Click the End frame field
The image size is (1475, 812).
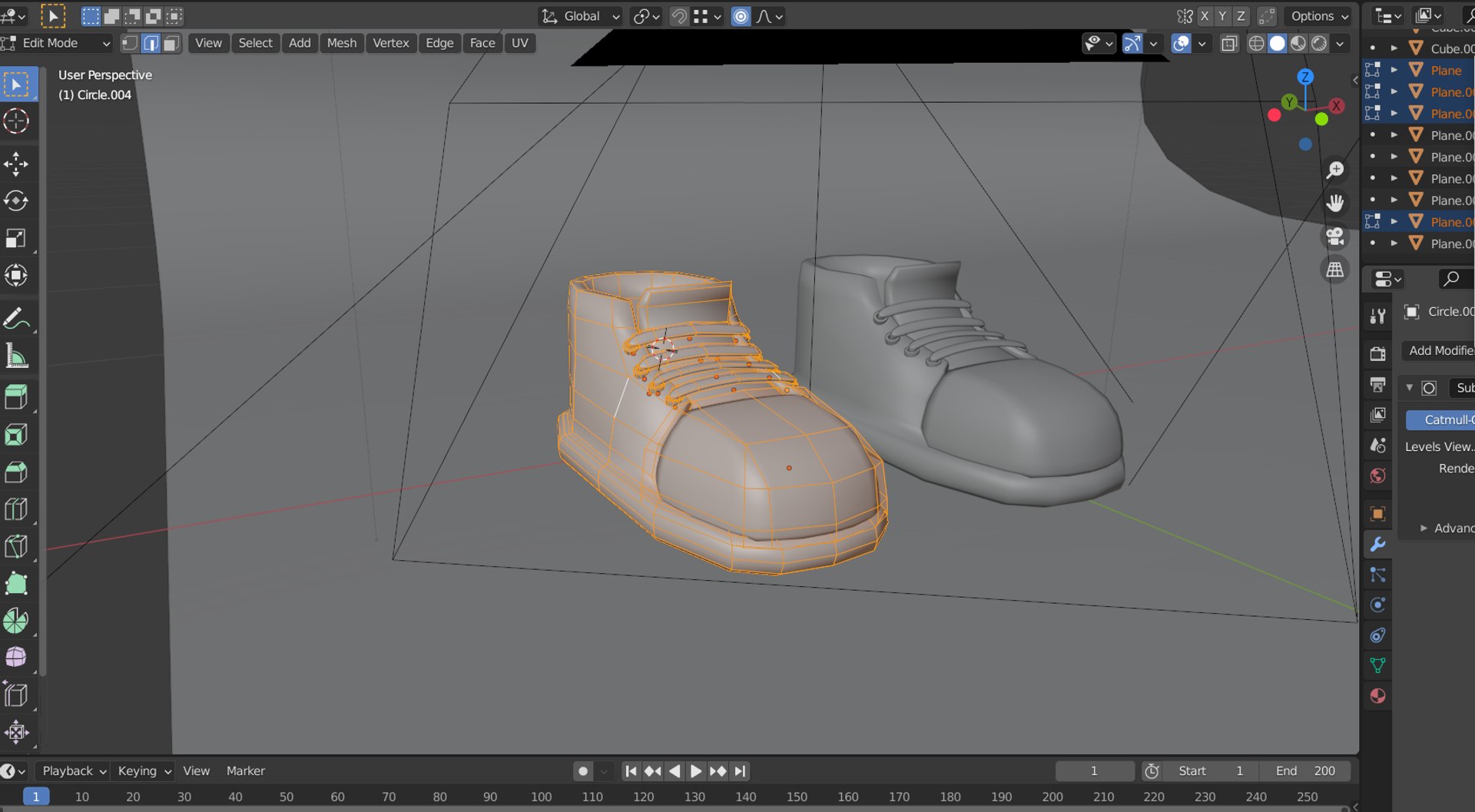[x=1305, y=771]
